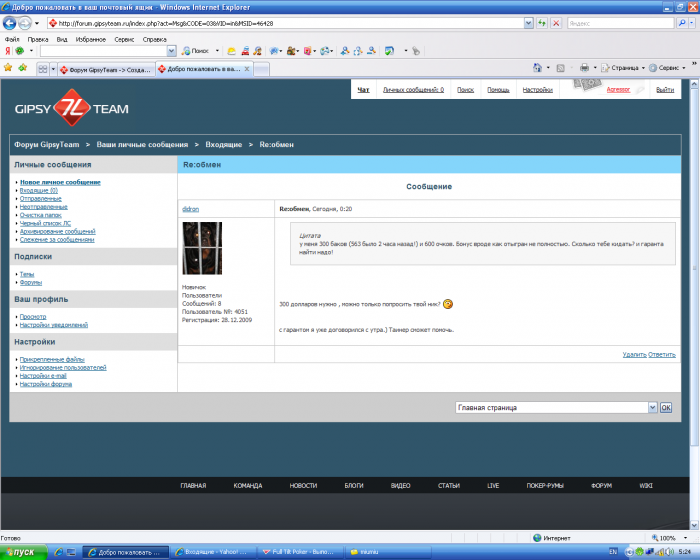
Task: Open the Отправленные folder link
Action: [41, 199]
